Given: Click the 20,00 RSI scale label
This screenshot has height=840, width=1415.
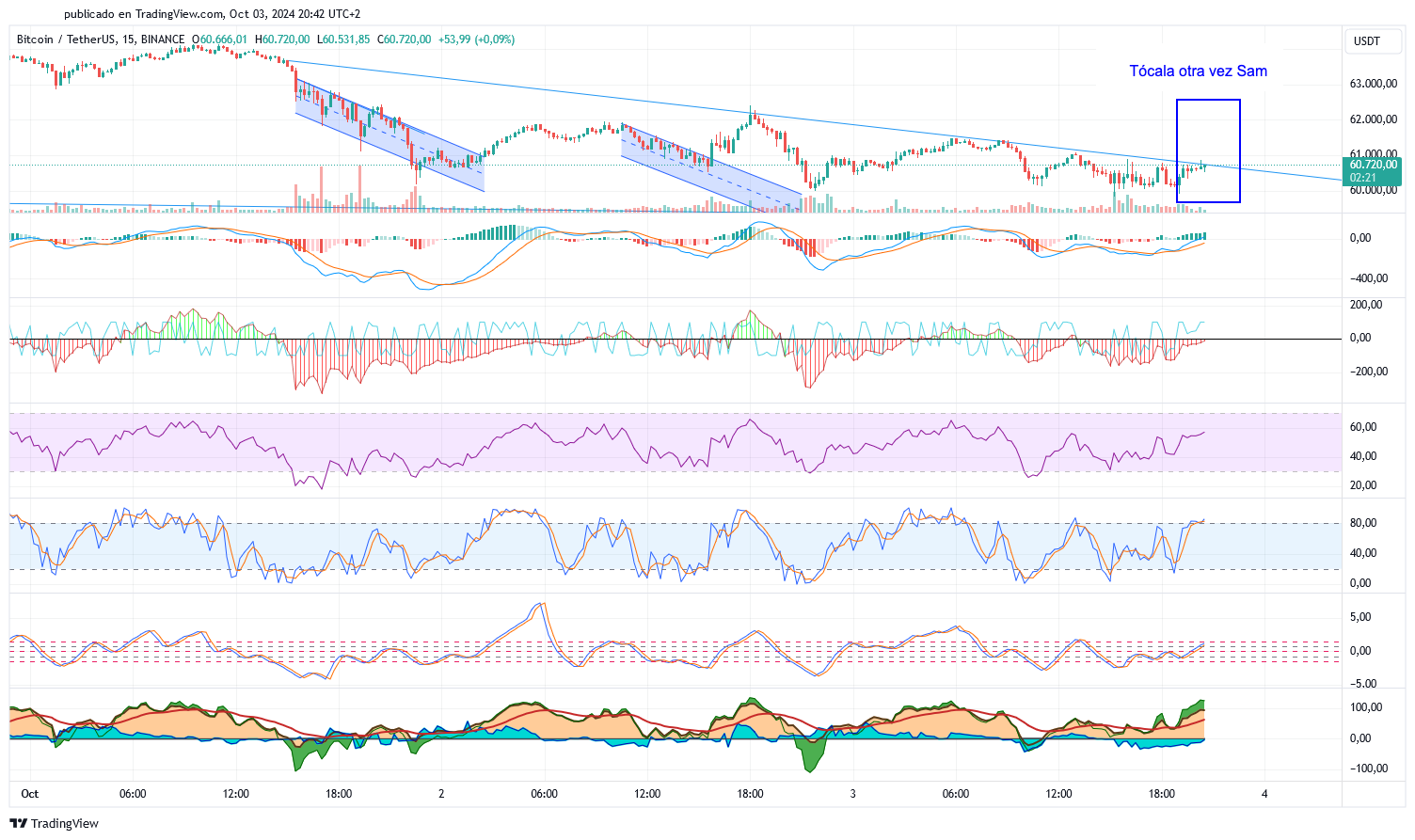Looking at the screenshot, I should coord(1363,485).
